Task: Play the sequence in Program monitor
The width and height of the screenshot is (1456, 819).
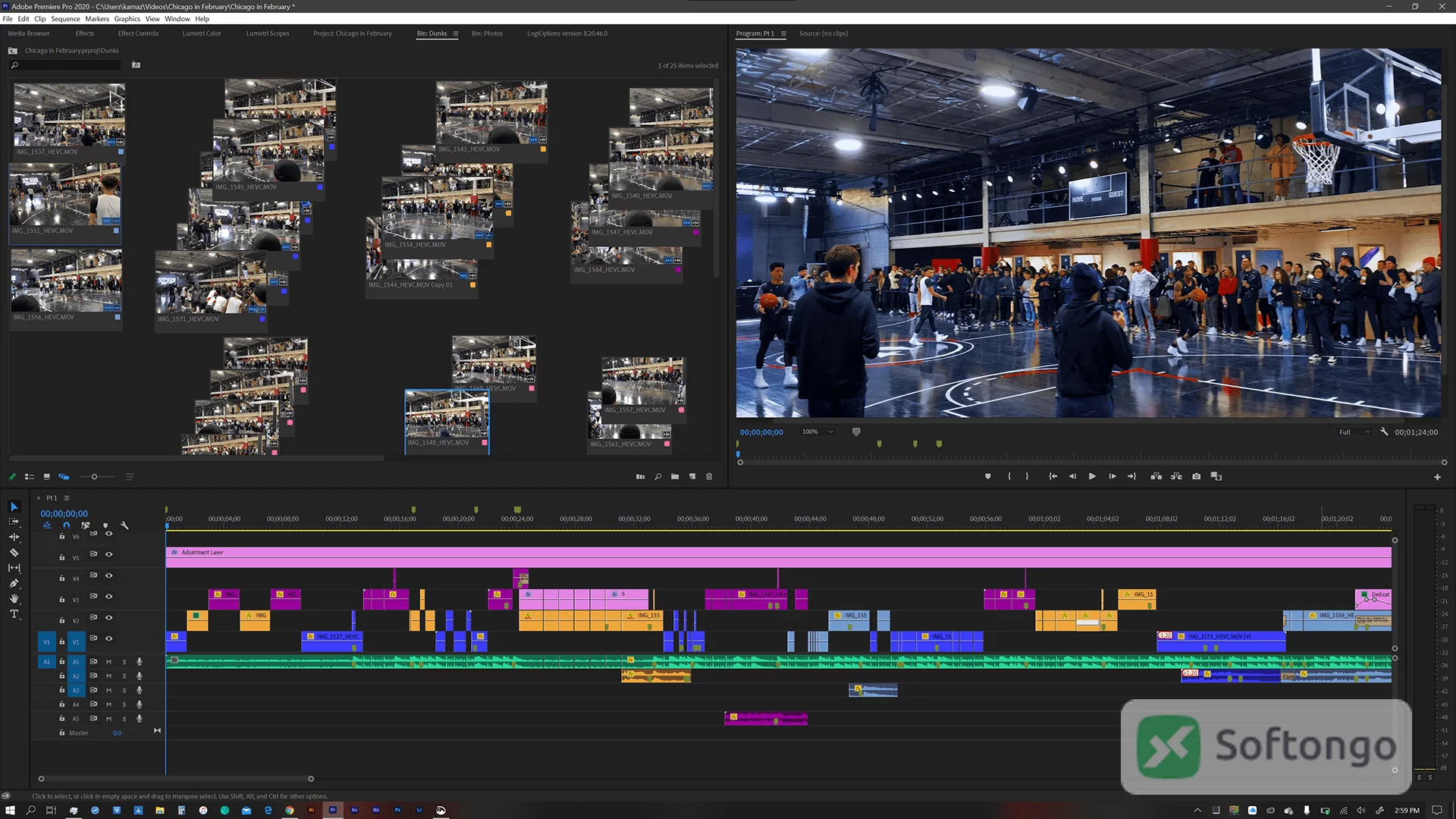Action: (x=1092, y=476)
